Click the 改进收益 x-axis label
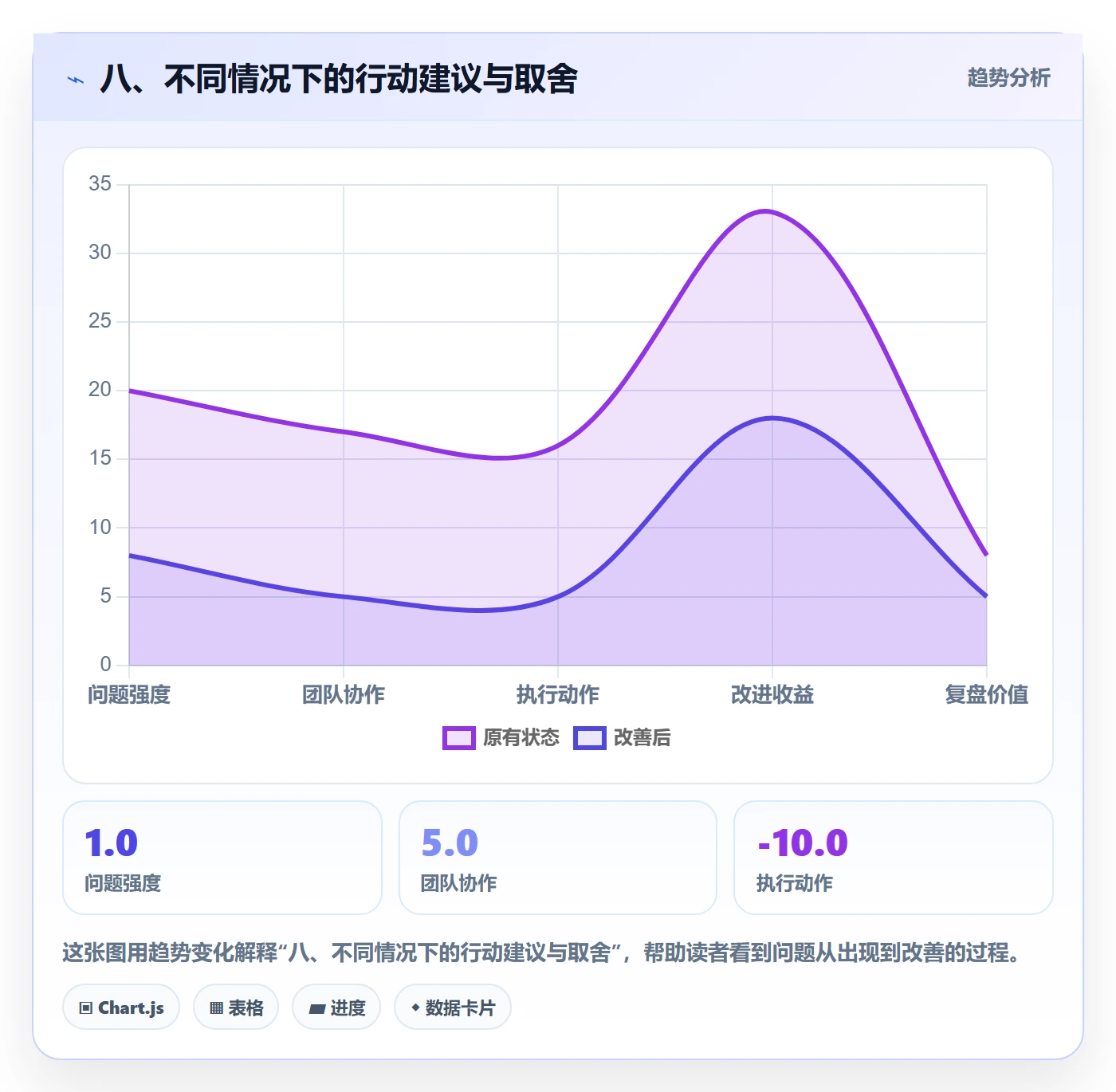The width and height of the screenshot is (1116, 1092). pyautogui.click(x=772, y=695)
